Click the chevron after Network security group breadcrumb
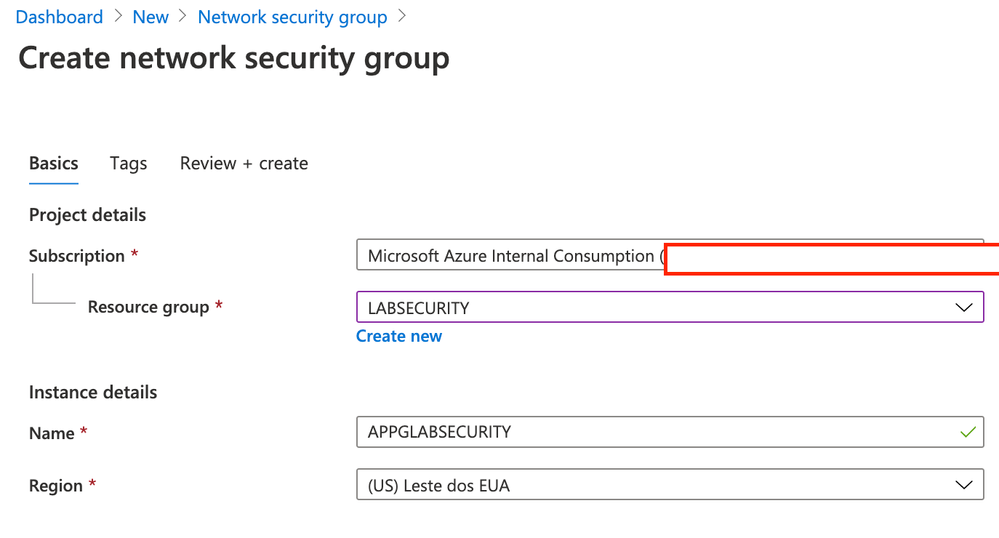Viewport: 999px width, 538px height. [x=402, y=17]
